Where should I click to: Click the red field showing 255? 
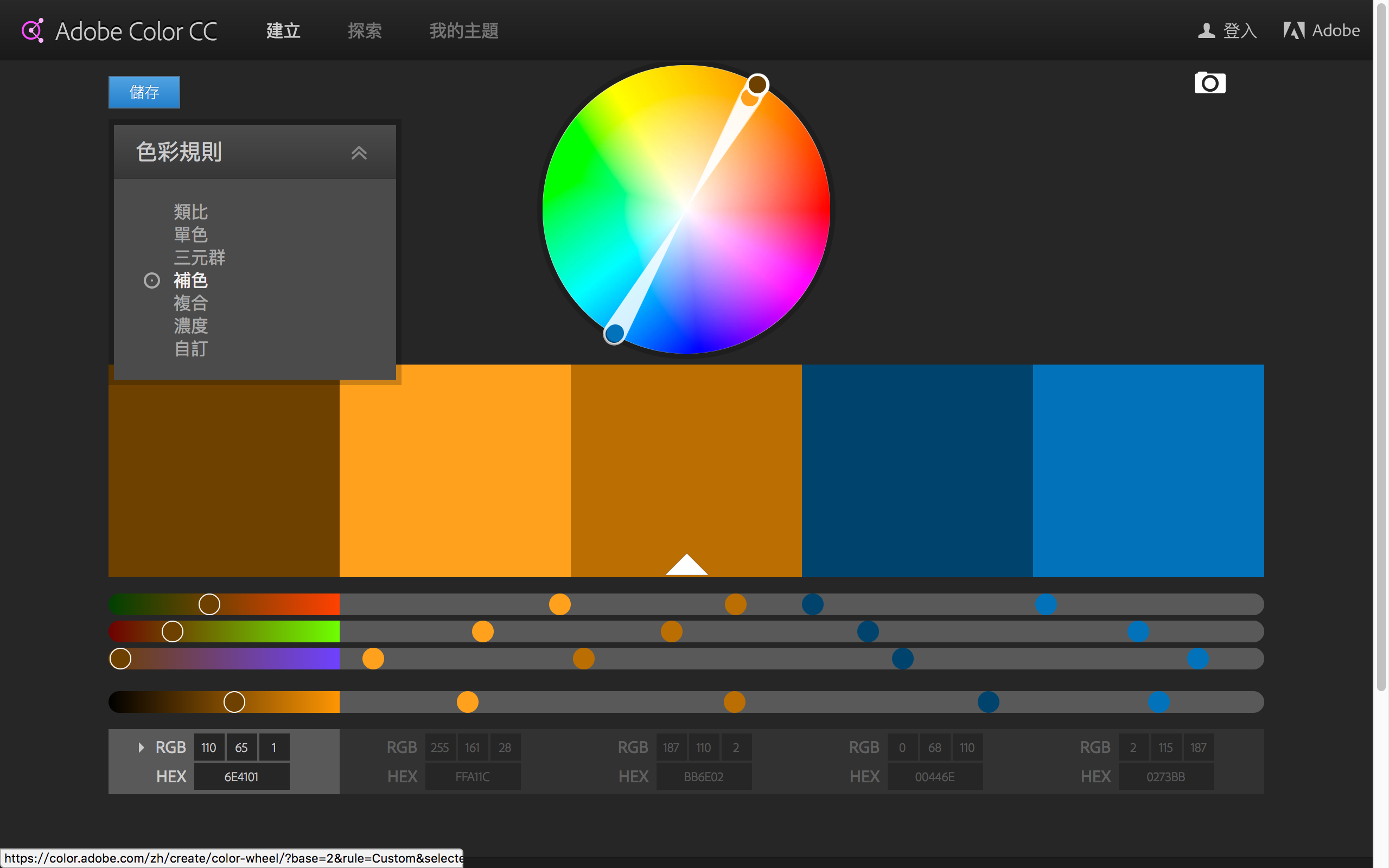pyautogui.click(x=440, y=748)
